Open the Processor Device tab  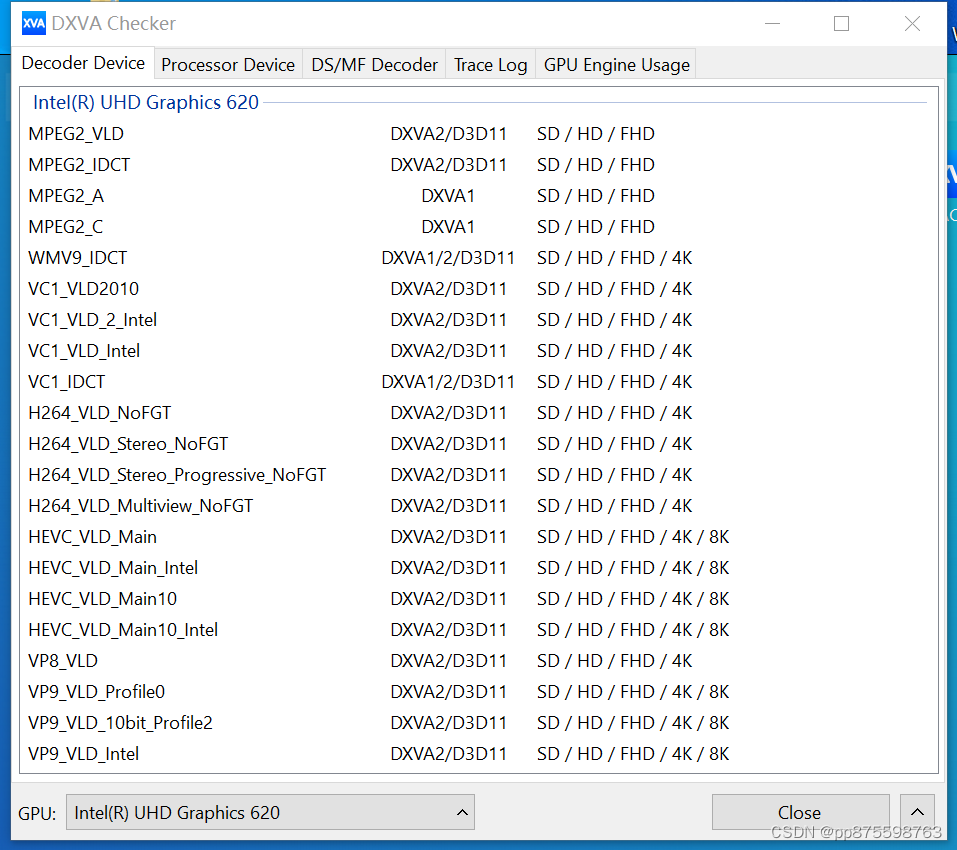[228, 65]
